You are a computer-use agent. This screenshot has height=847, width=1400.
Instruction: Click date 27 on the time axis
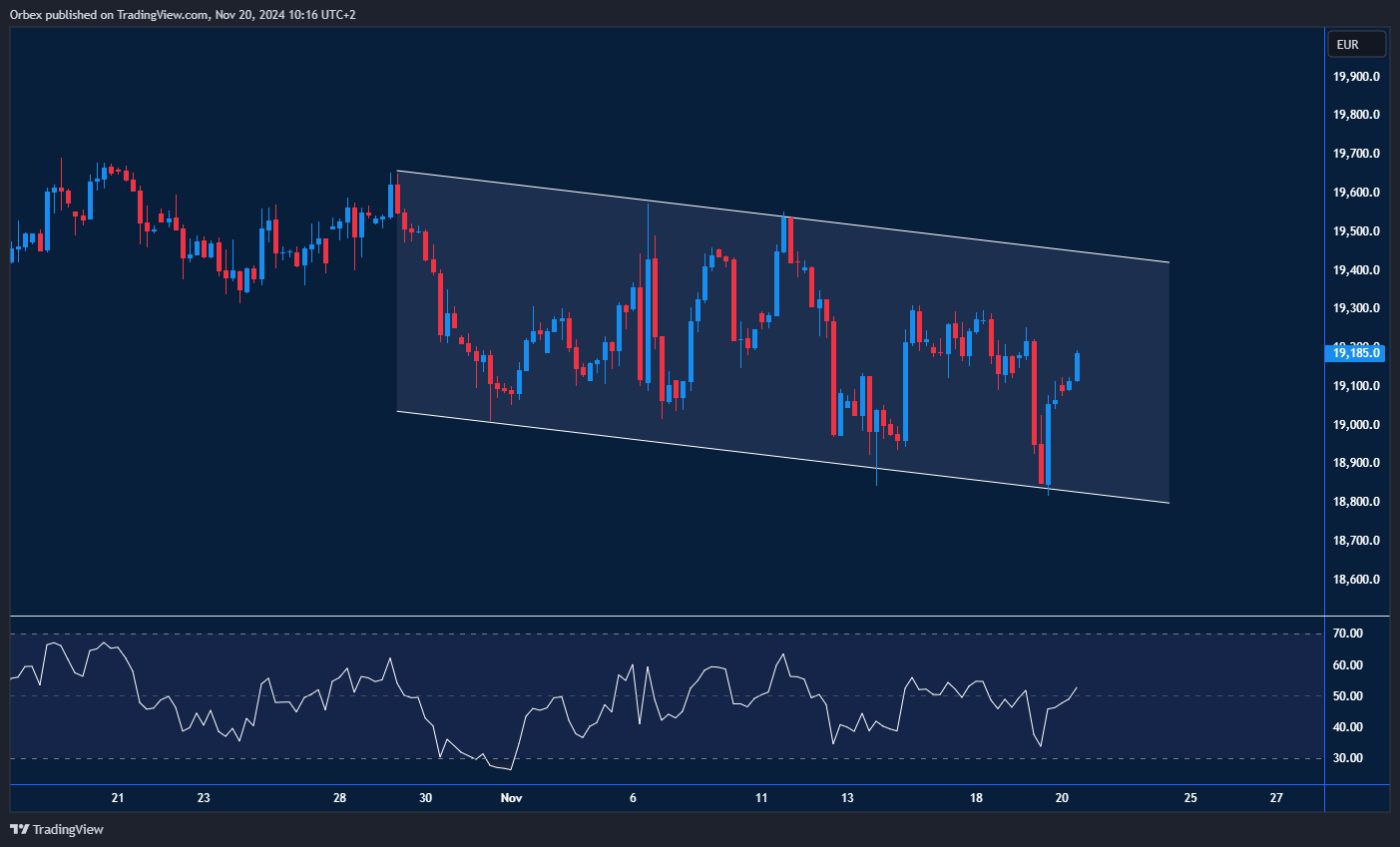click(x=1276, y=798)
